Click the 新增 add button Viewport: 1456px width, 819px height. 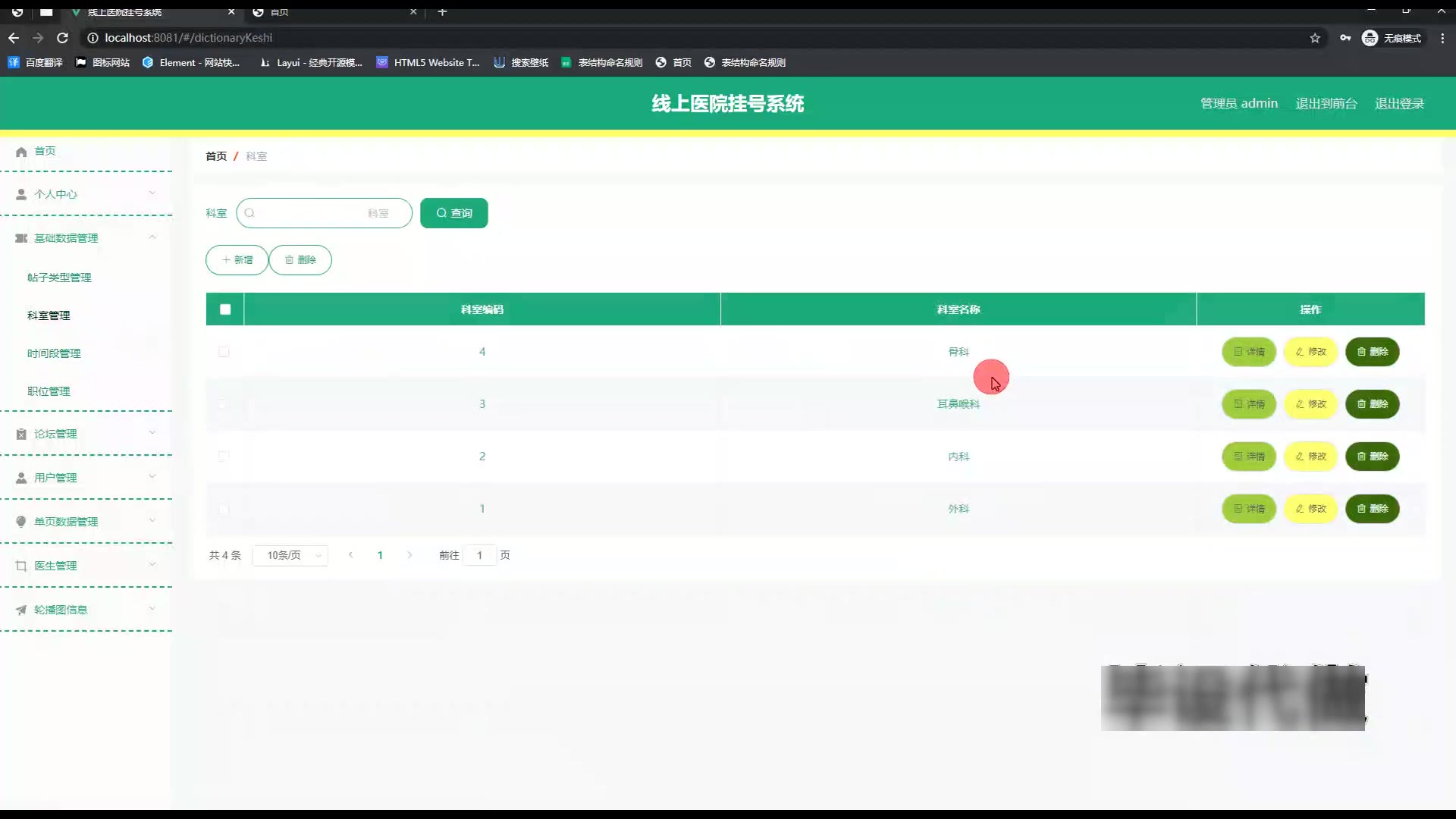237,260
